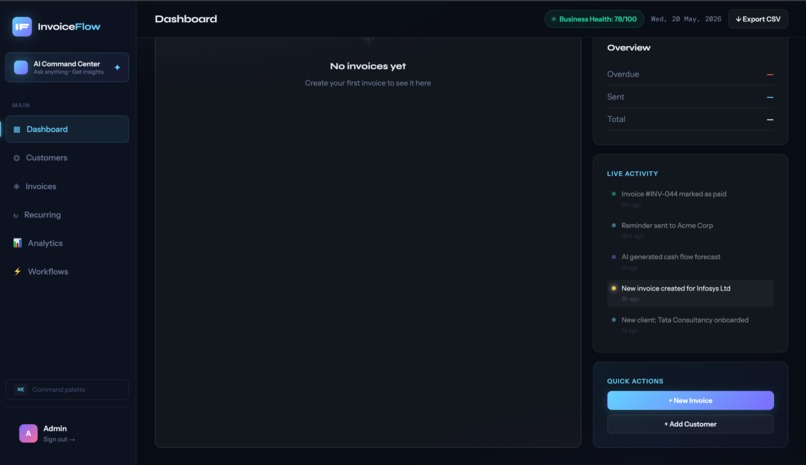Select 'New invoice created for Infosys Ltd' activity
This screenshot has width=806, height=465.
[x=690, y=293]
